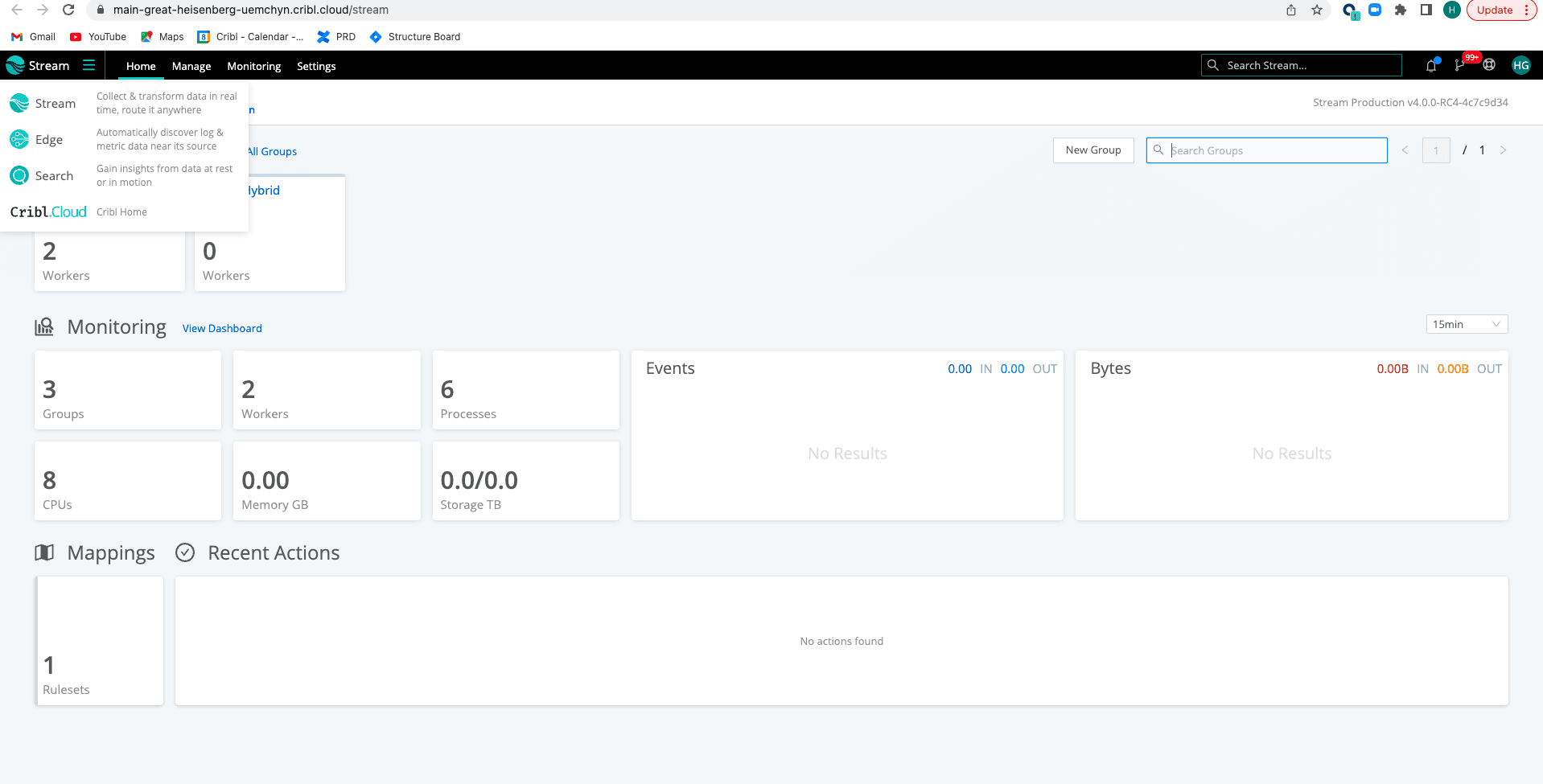Switch to Edge in product menu
The image size is (1543, 784).
point(48,140)
